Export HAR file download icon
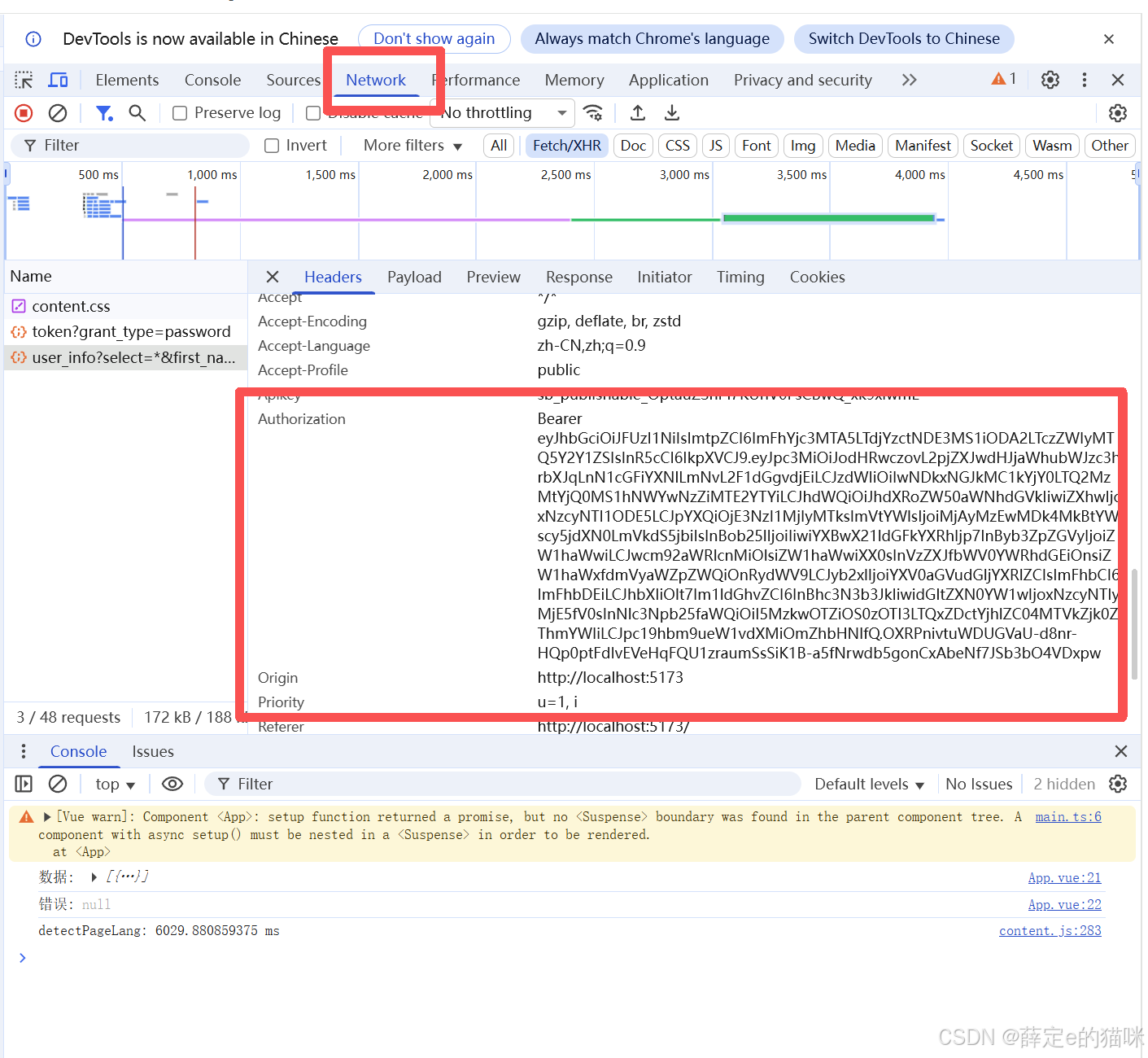The image size is (1148, 1058). pyautogui.click(x=672, y=113)
